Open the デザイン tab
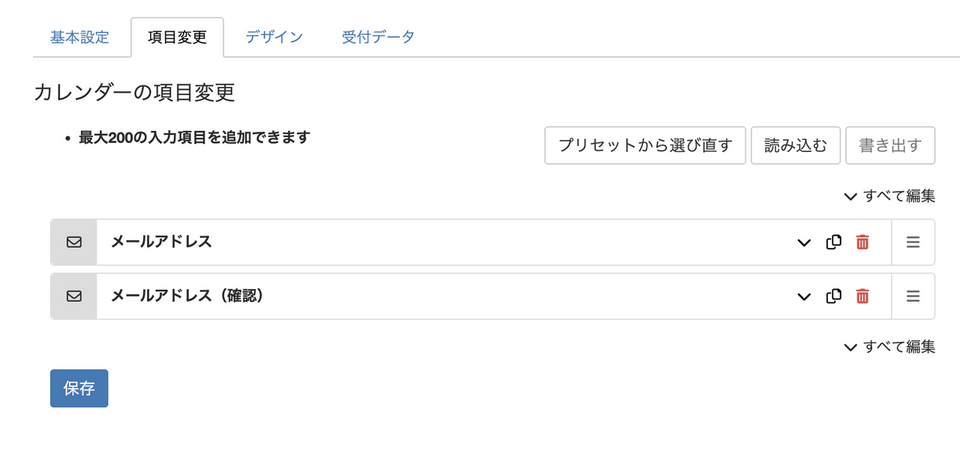Viewport: 960px width, 453px height. [x=274, y=37]
